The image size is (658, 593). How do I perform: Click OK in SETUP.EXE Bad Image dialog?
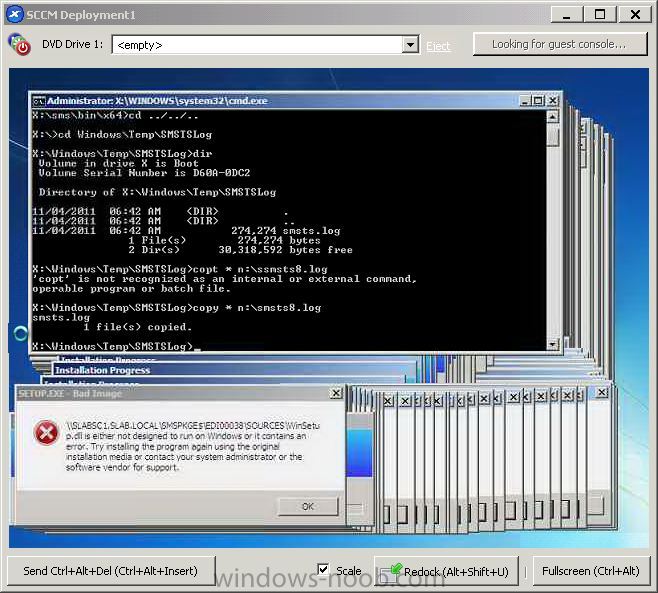308,507
